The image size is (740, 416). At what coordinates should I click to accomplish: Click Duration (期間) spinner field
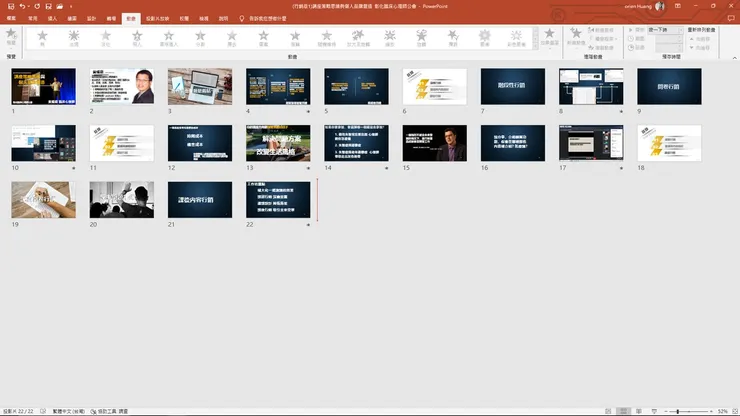coord(669,39)
